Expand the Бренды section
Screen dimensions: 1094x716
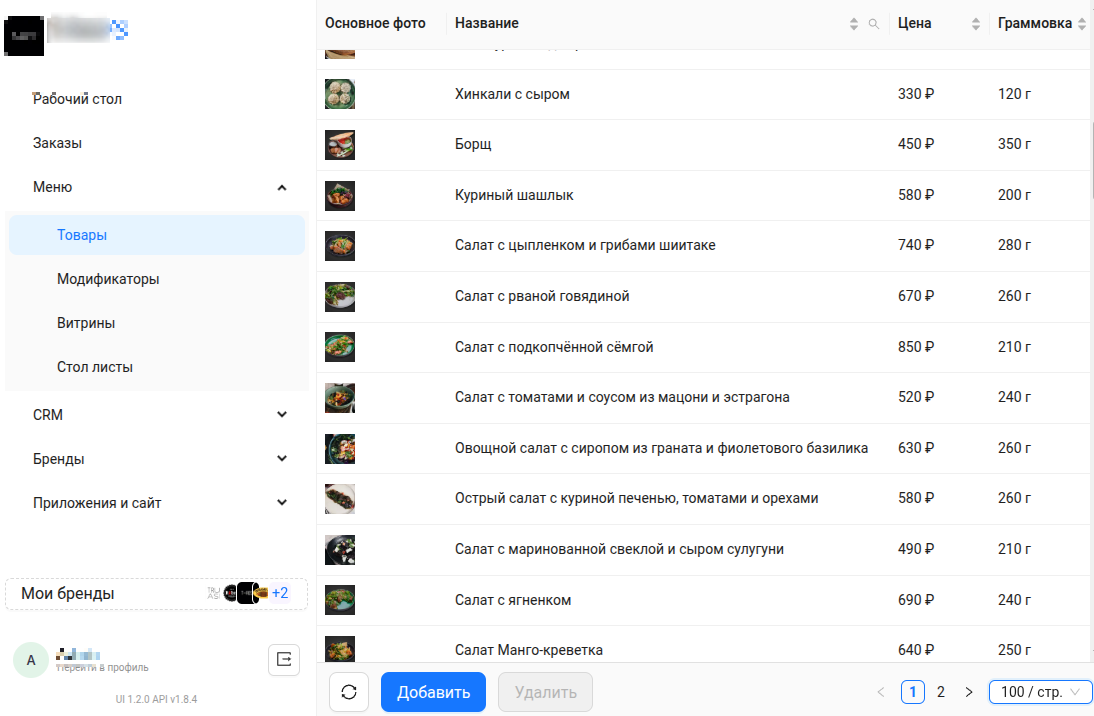(282, 459)
